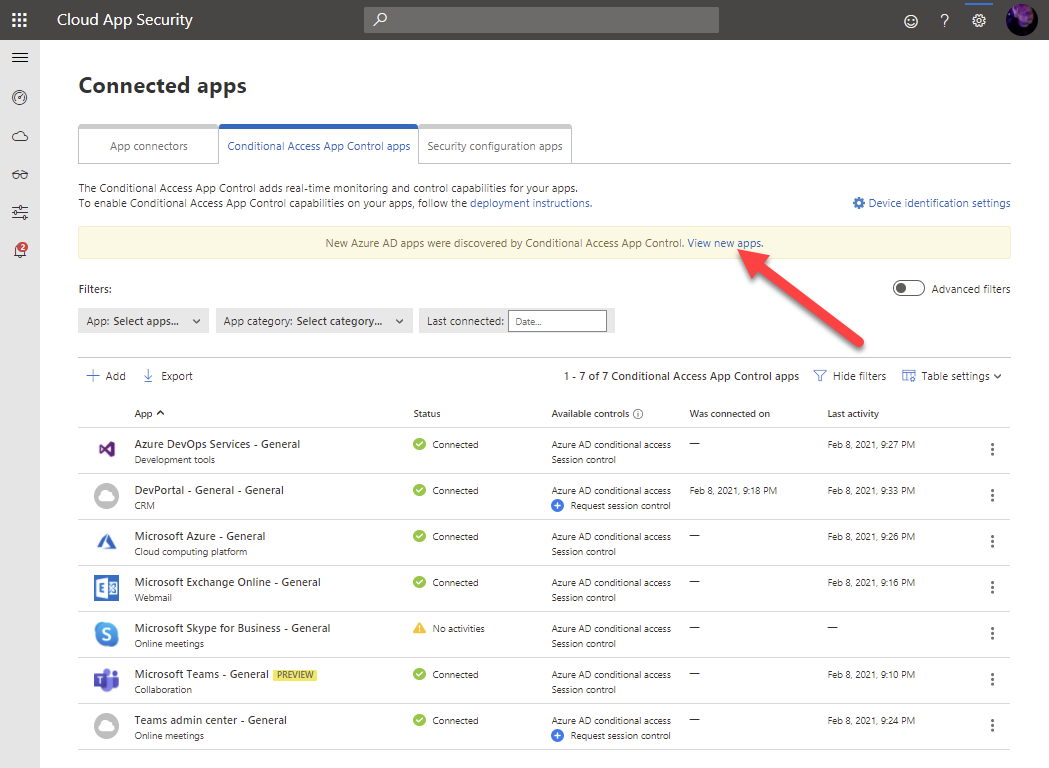Image resolution: width=1049 pixels, height=768 pixels.
Task: Enable Advanced filters toggle
Action: pos(909,288)
